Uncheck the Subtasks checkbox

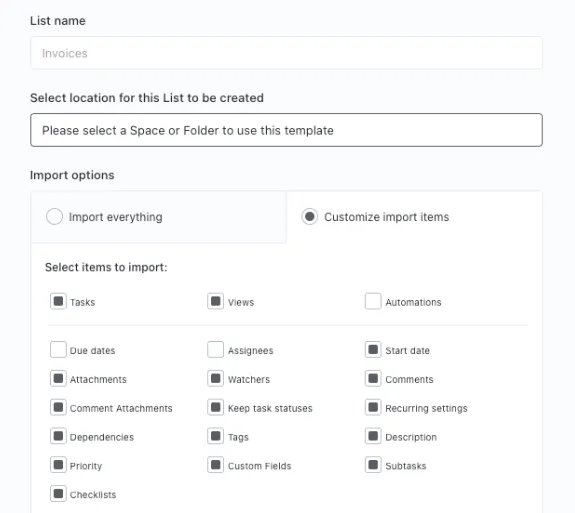[373, 465]
